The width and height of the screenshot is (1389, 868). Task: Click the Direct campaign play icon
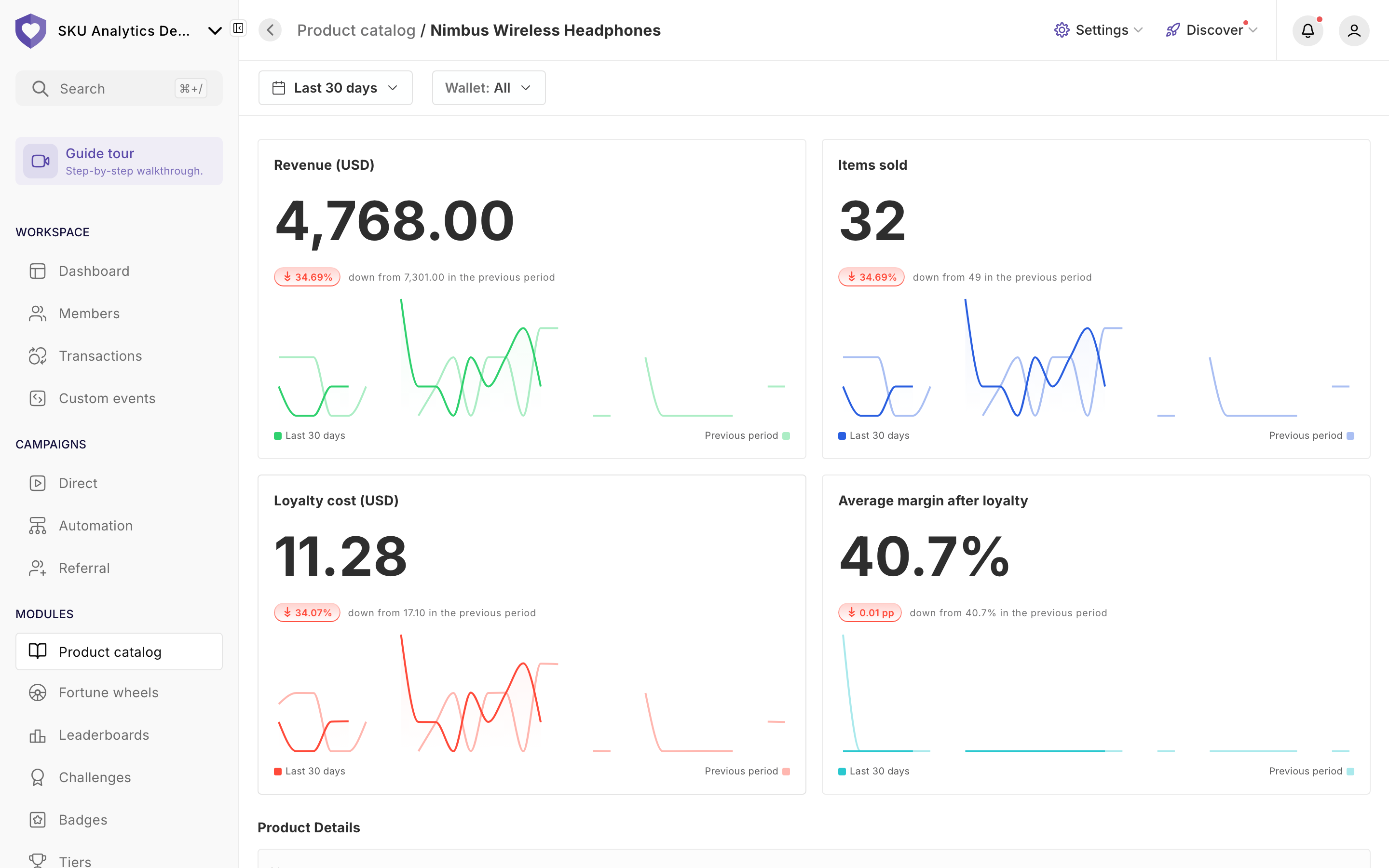tap(37, 483)
